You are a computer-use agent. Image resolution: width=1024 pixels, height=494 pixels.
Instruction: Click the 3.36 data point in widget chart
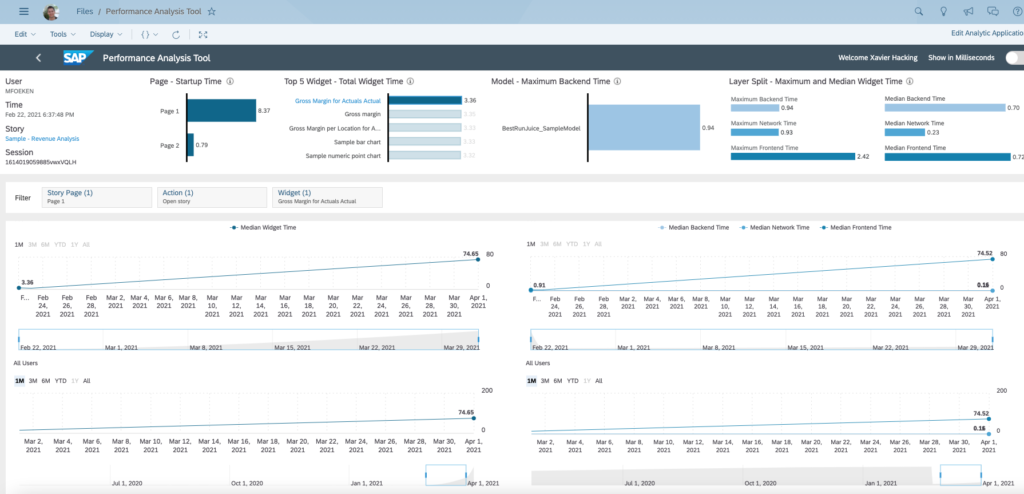click(19, 288)
